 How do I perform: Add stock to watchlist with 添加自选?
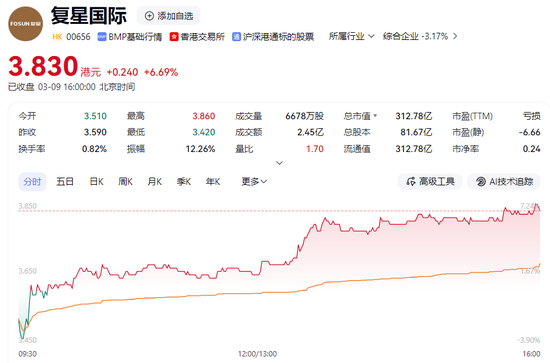(x=169, y=16)
